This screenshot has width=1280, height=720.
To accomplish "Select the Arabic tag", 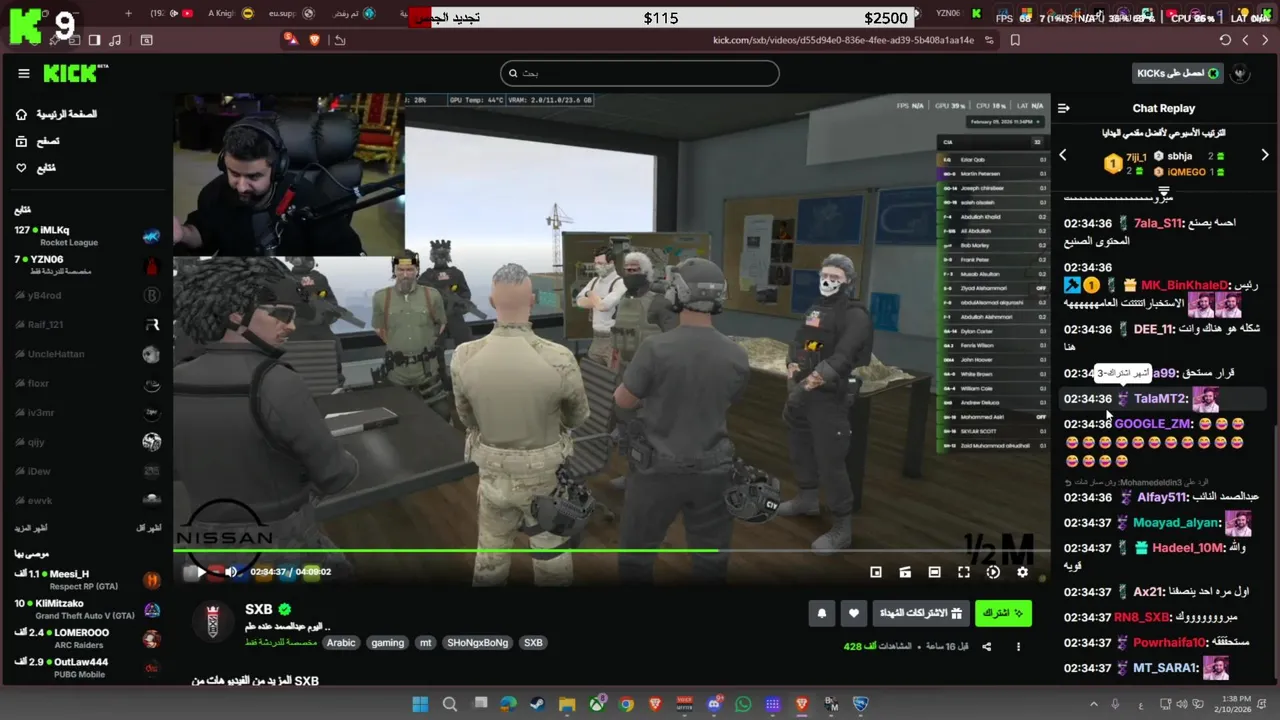I will click(341, 643).
